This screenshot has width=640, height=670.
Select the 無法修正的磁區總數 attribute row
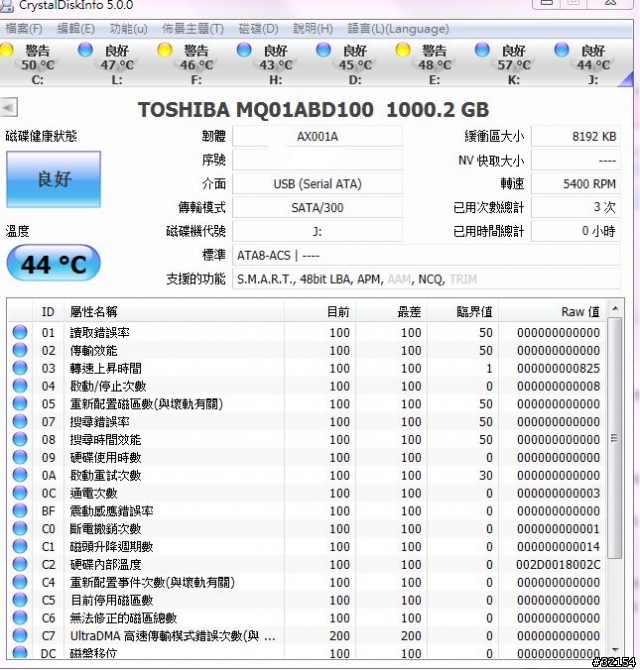tap(307, 618)
